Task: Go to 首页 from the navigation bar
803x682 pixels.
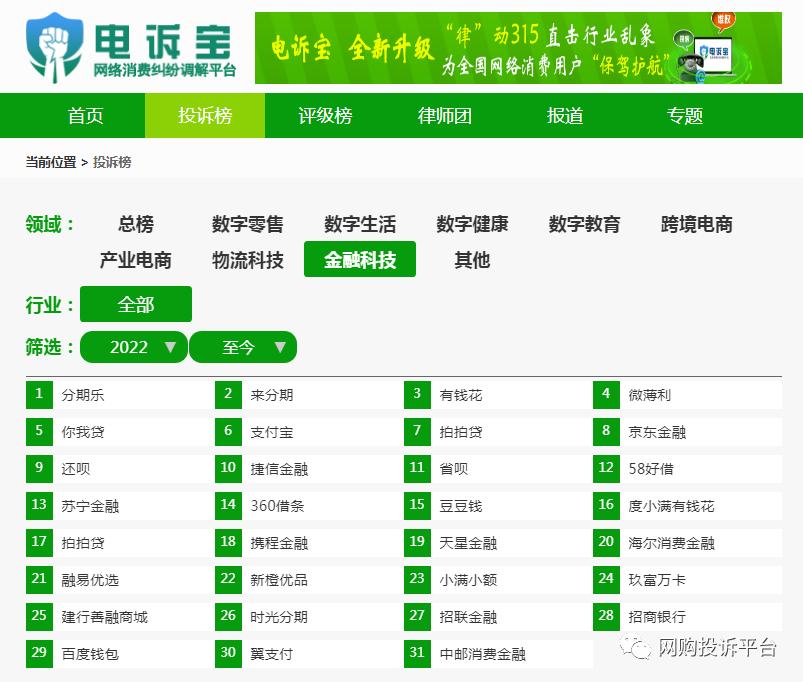Action: pos(85,116)
